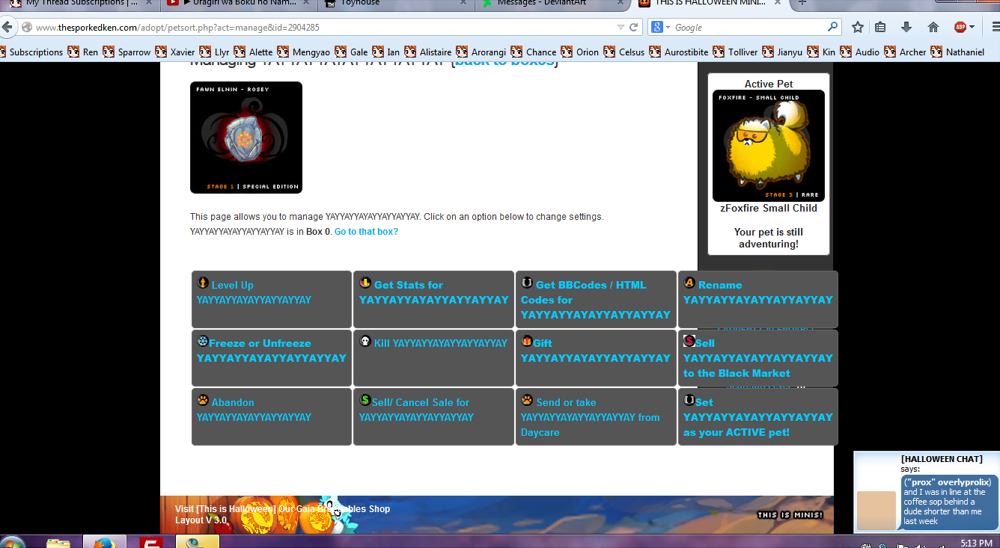This screenshot has width=1000, height=548.
Task: Open the Llyr bookmark
Action: pyautogui.click(x=214, y=52)
